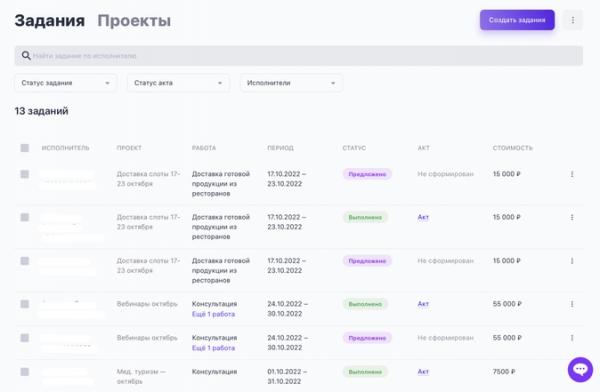Click Доставка готовой продукции in the Выполнено row
Image resolution: width=600 pixels, height=392 pixels.
(x=220, y=227)
